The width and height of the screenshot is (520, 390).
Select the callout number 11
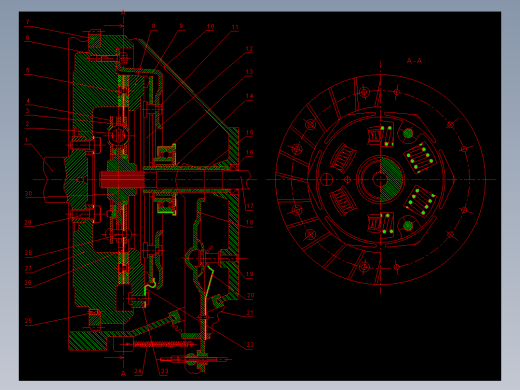(235, 27)
